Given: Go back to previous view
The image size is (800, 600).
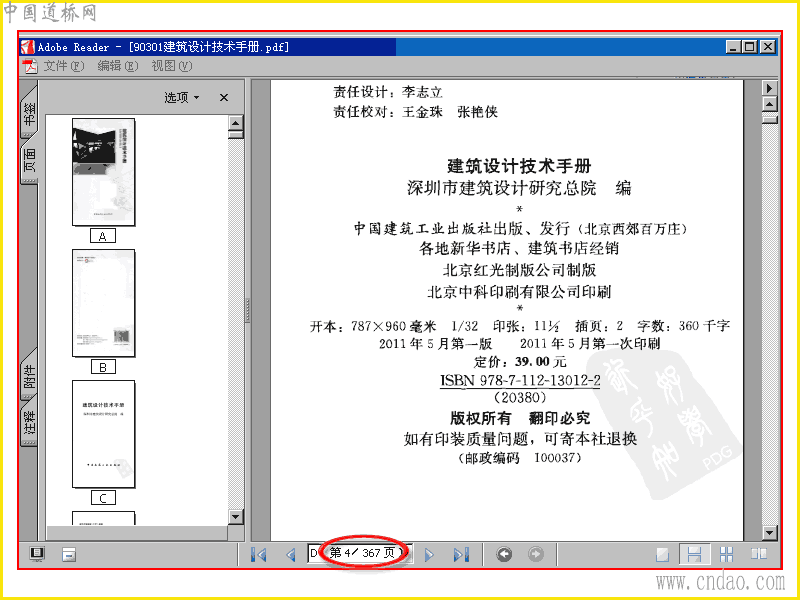Looking at the screenshot, I should coord(504,554).
